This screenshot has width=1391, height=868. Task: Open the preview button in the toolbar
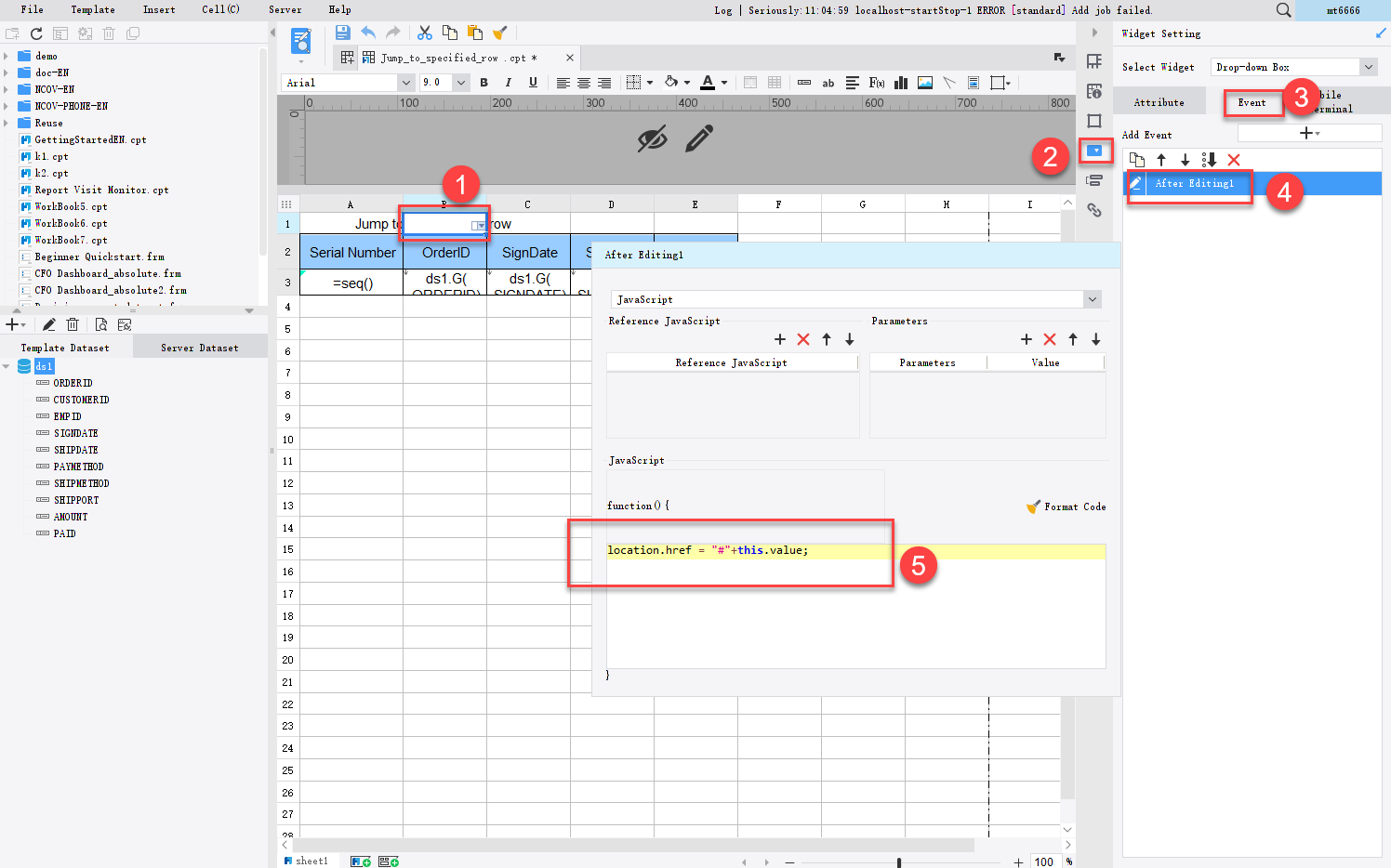[301, 41]
